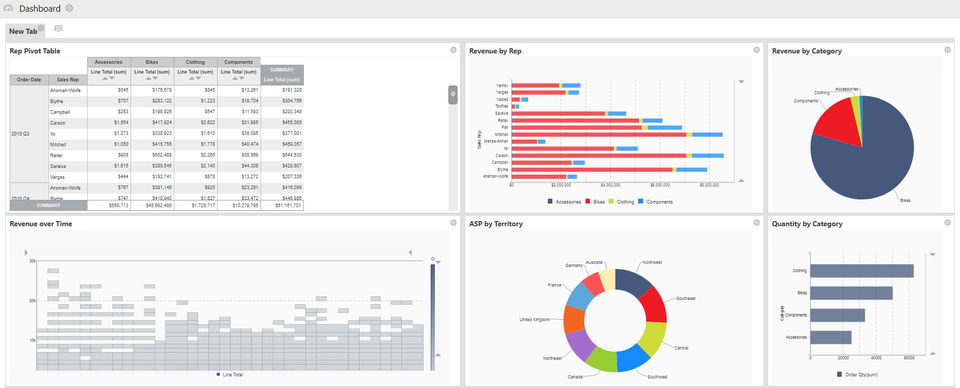Click the dashboard cloud icon beside title
The width and height of the screenshot is (960, 388).
9,9
